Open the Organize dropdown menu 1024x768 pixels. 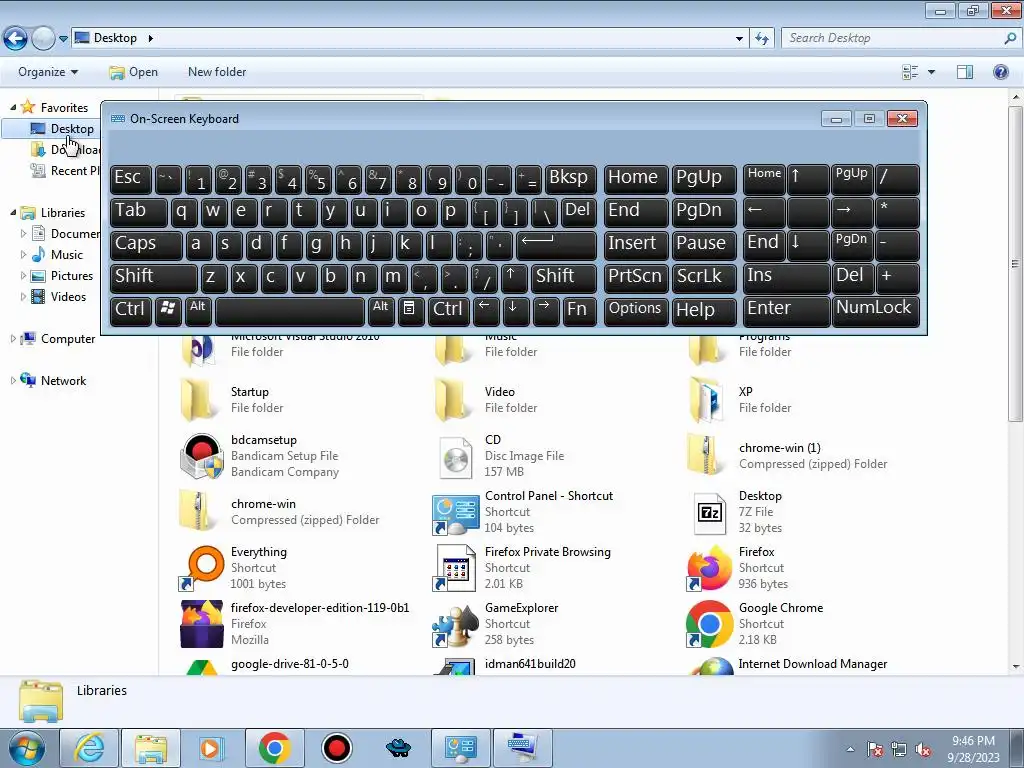tap(48, 72)
